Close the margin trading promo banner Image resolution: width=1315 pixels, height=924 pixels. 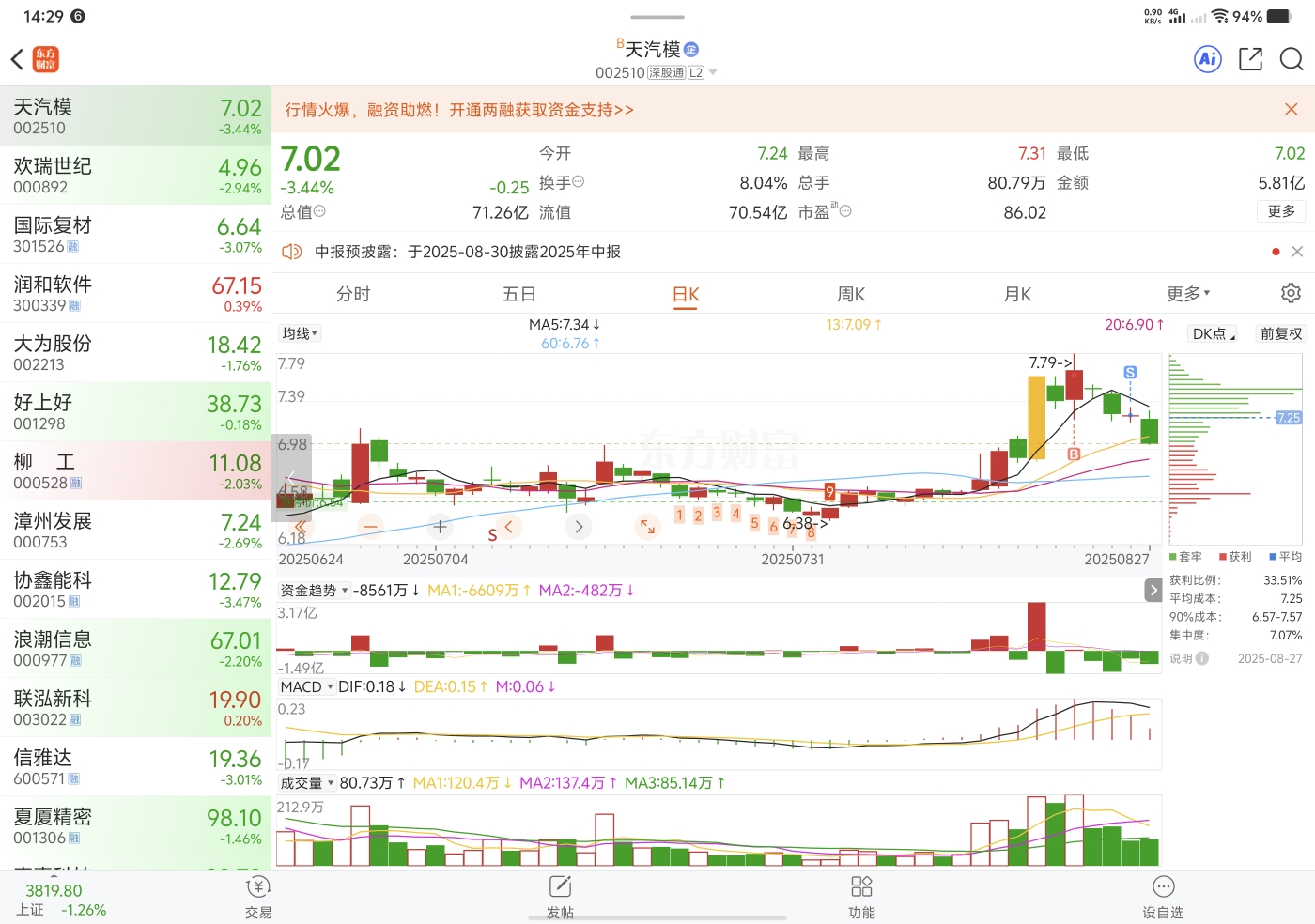[1292, 110]
